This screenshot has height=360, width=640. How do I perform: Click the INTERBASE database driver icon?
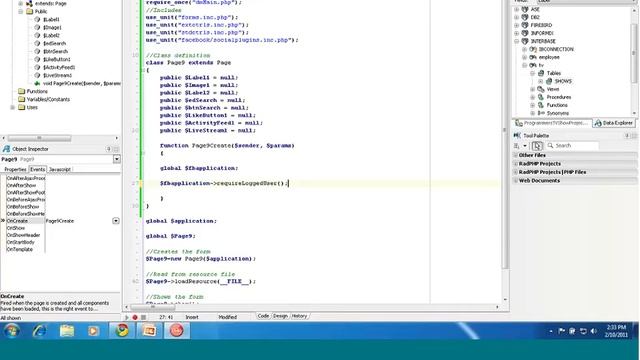(x=525, y=41)
